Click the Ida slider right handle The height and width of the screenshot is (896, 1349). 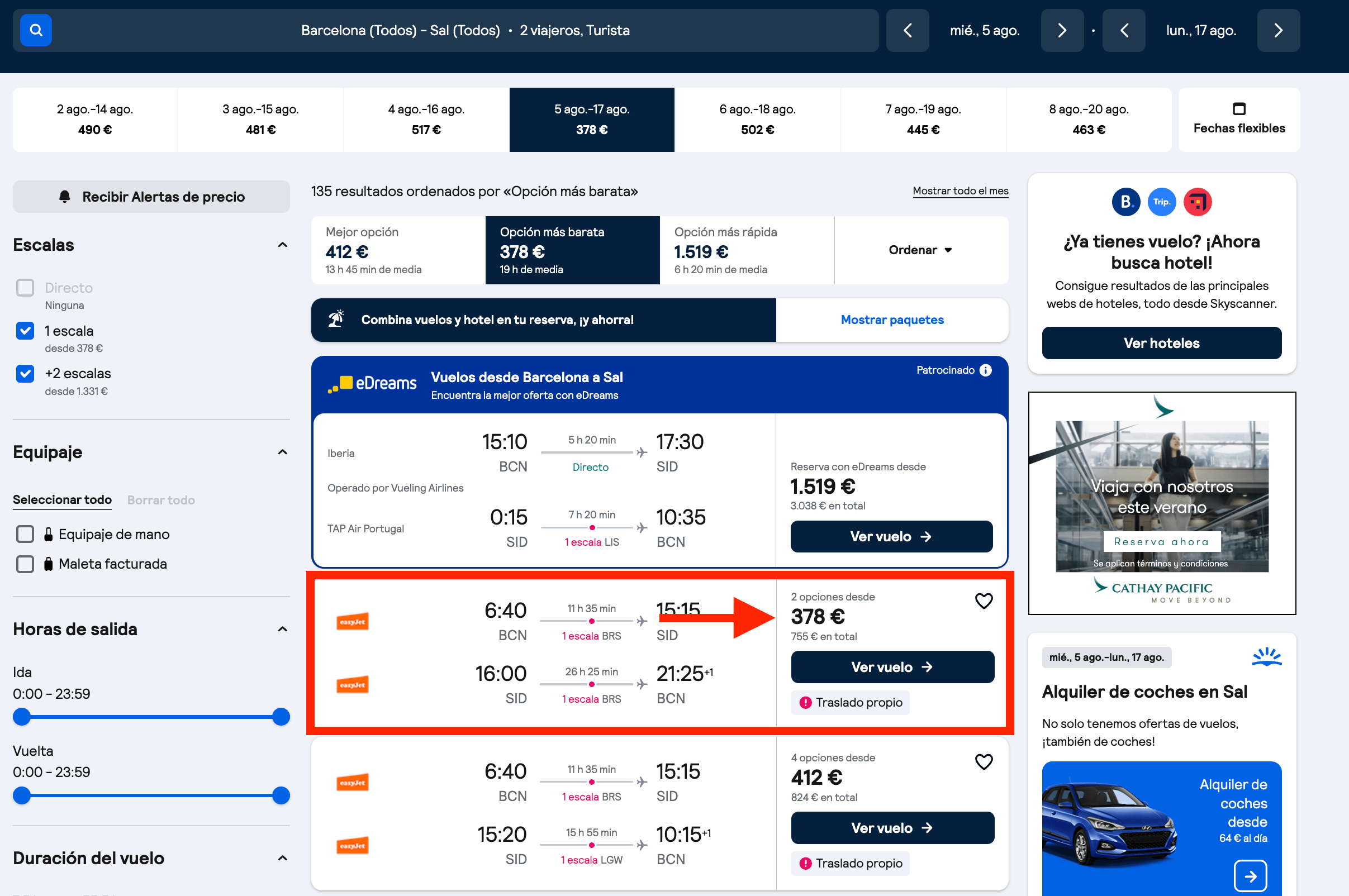pos(281,717)
